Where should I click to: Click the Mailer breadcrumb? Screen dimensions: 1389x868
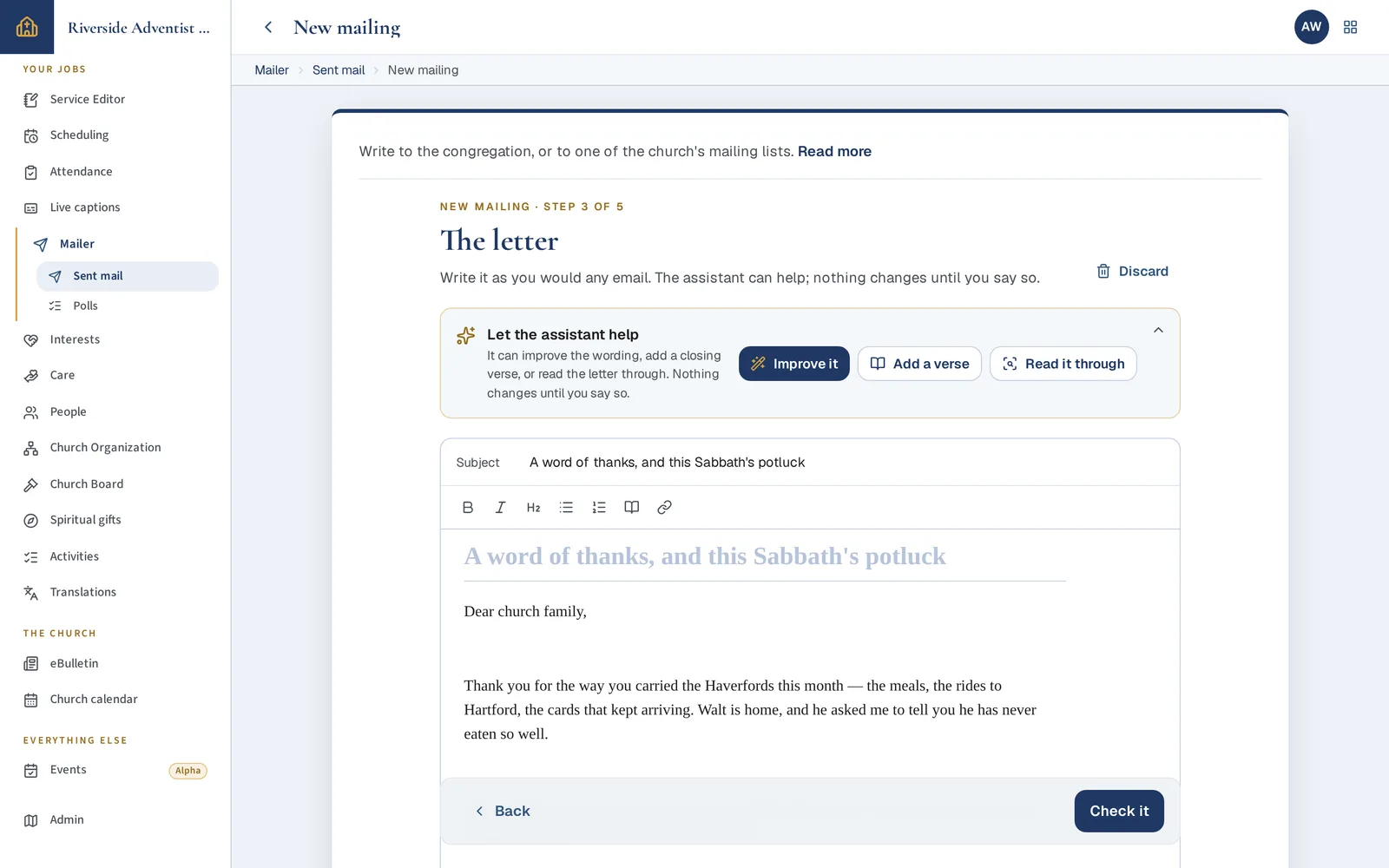[272, 70]
